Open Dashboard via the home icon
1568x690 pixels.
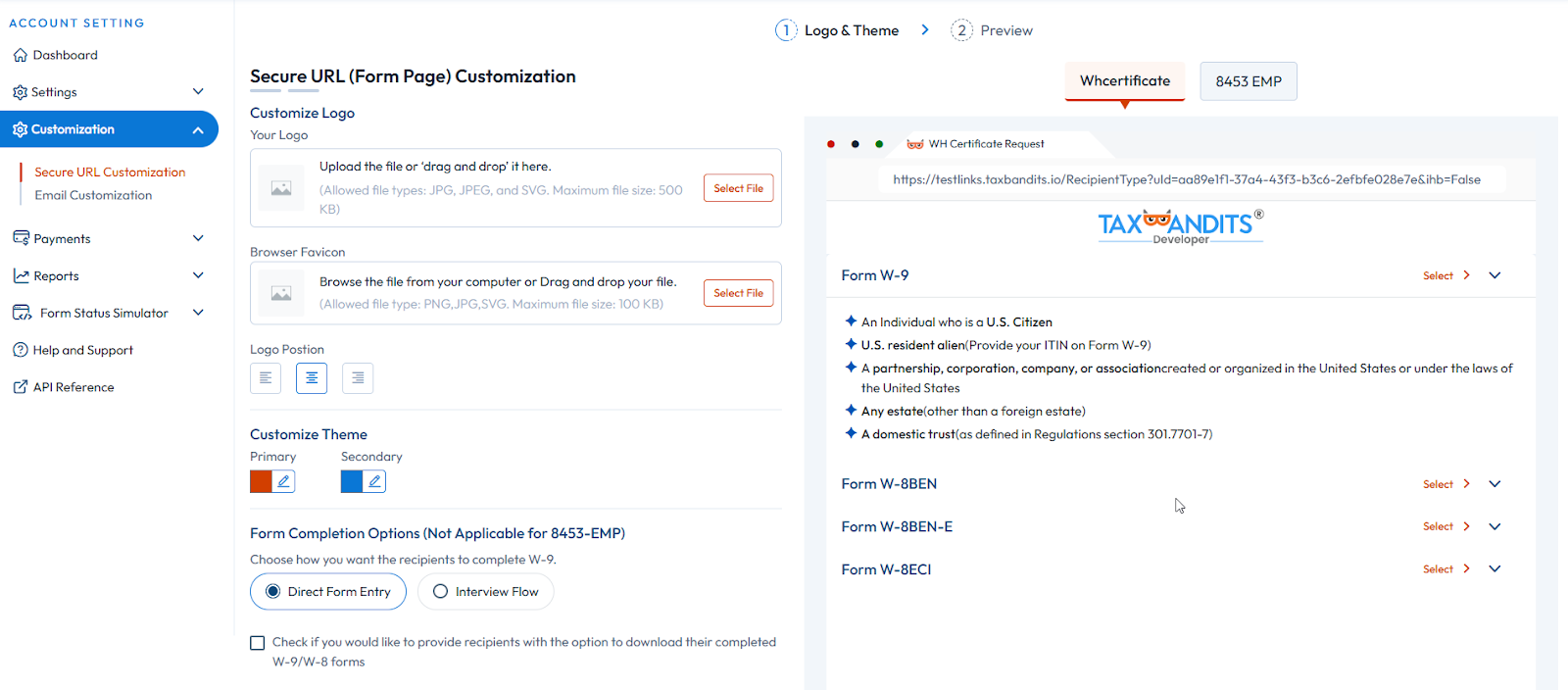pyautogui.click(x=21, y=56)
